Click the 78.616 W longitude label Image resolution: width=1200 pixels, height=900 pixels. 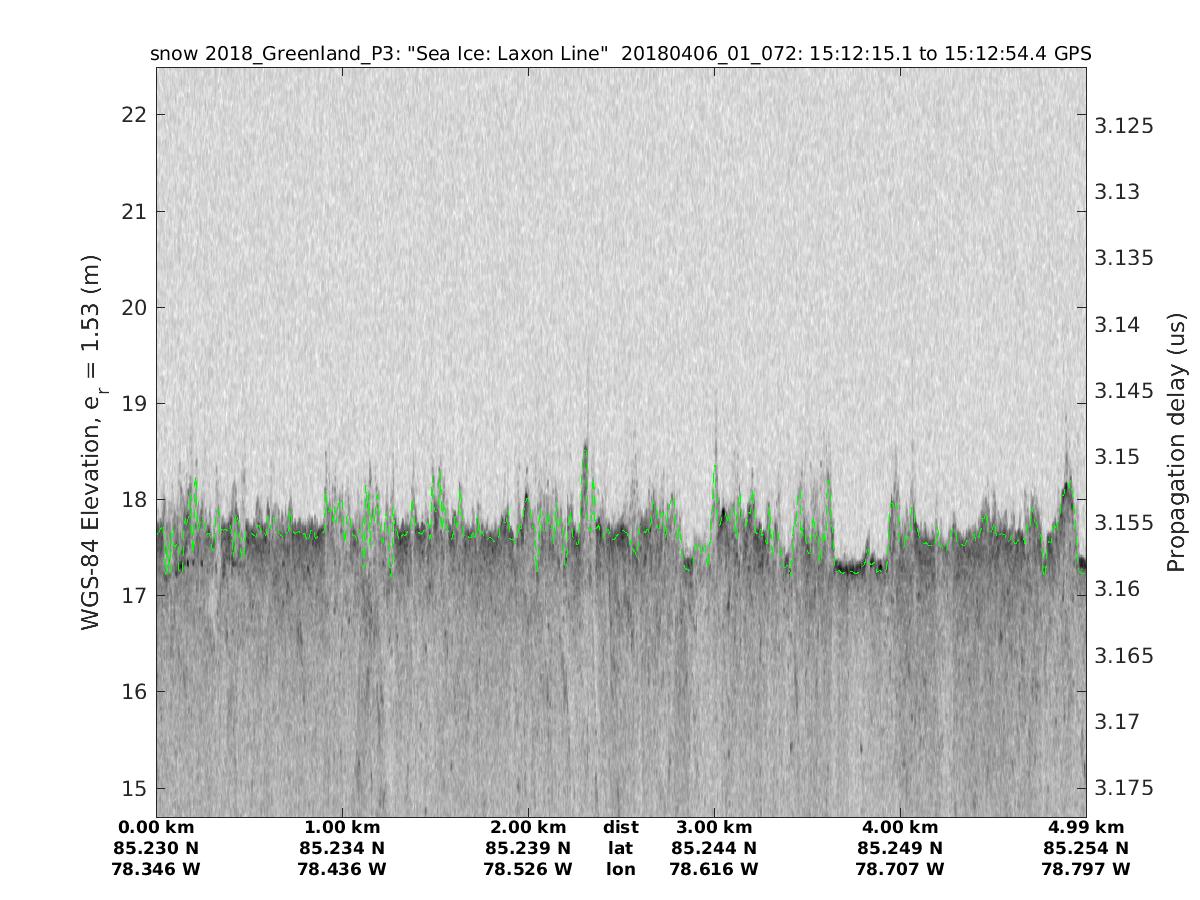tap(714, 869)
